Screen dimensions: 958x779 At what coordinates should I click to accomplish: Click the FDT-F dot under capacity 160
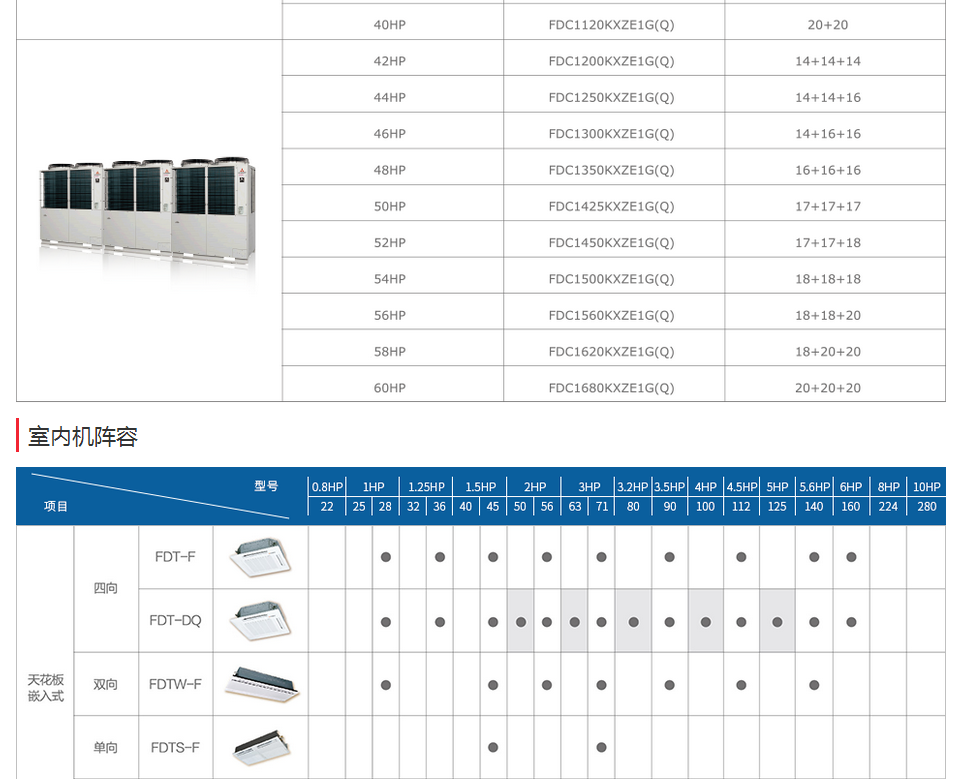(x=851, y=557)
